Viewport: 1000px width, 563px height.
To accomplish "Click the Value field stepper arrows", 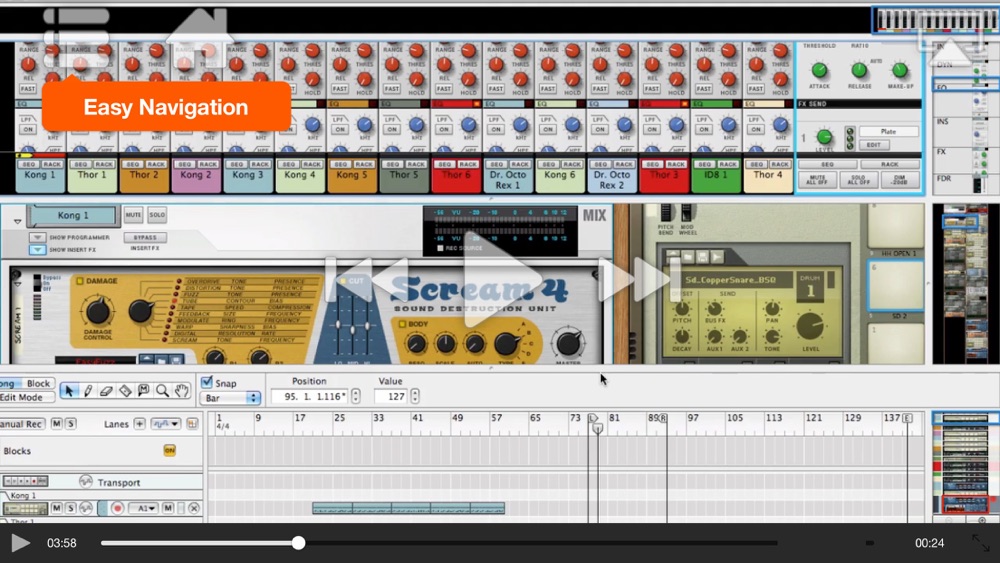I will 415,396.
